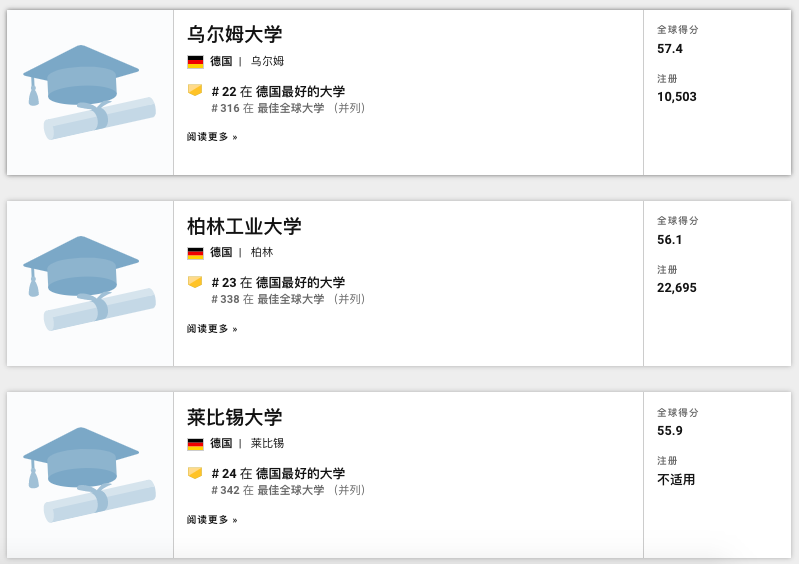This screenshot has width=799, height=564.
Task: Select the #22 在 德国最好的大学 ranking link
Action: 278,91
